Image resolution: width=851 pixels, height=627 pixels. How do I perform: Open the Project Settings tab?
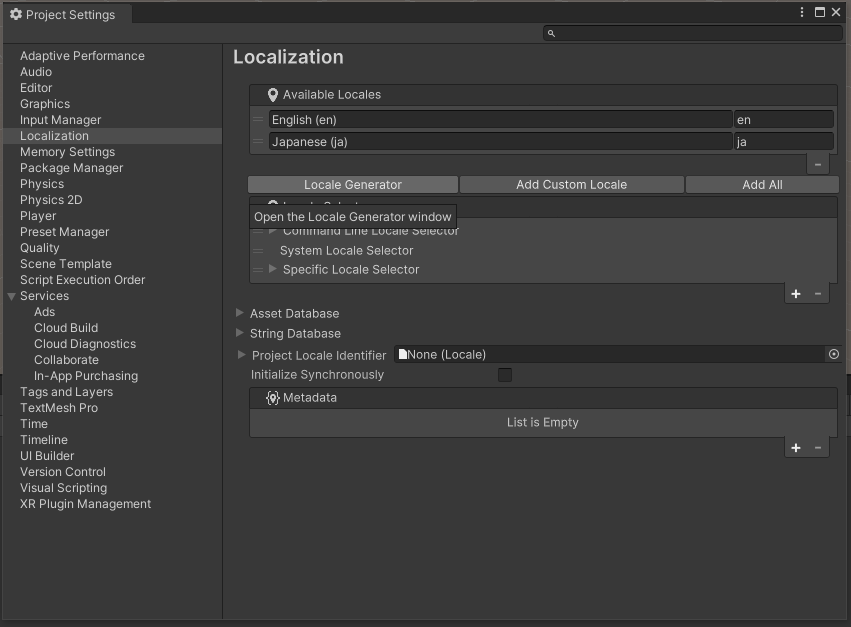click(x=67, y=15)
